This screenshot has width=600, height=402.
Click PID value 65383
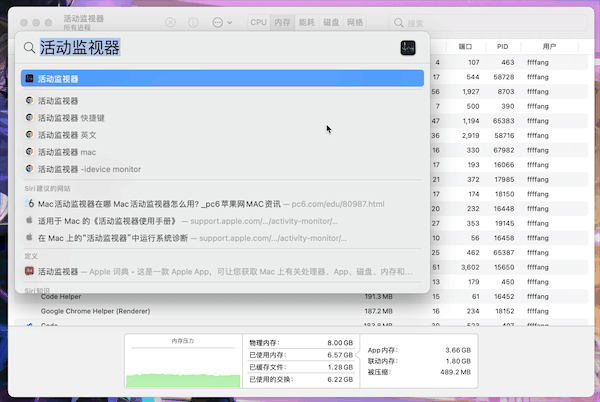[x=504, y=121]
